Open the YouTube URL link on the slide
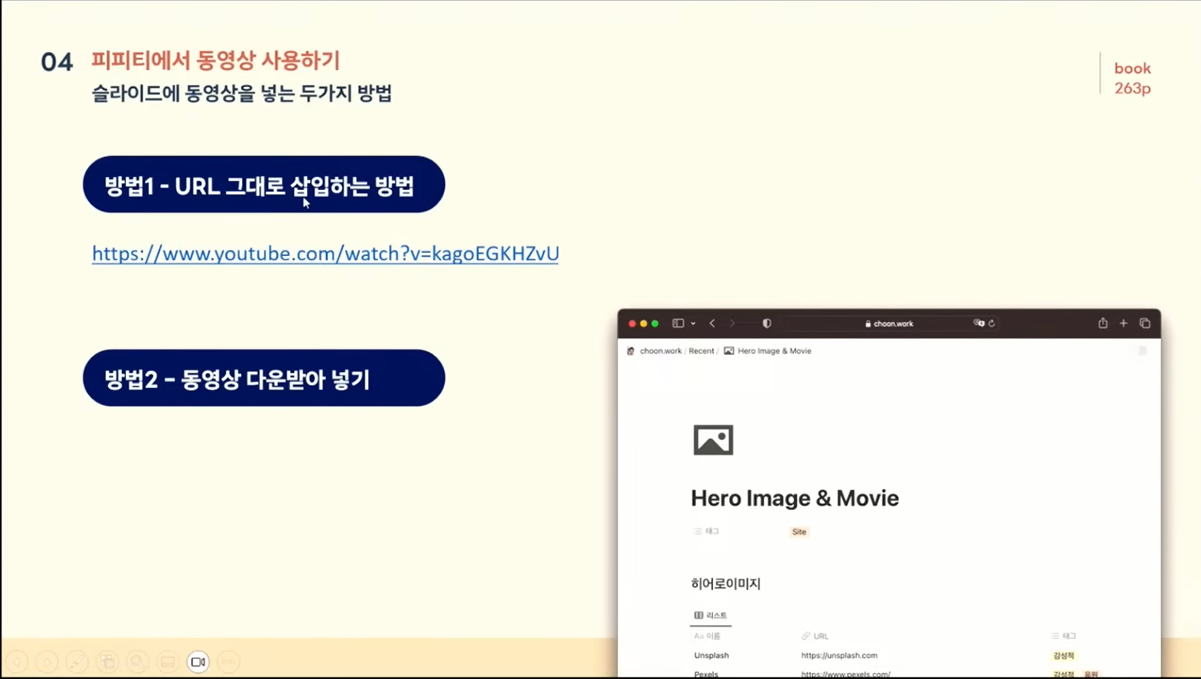Screen dimensions: 1201x679 [x=325, y=254]
